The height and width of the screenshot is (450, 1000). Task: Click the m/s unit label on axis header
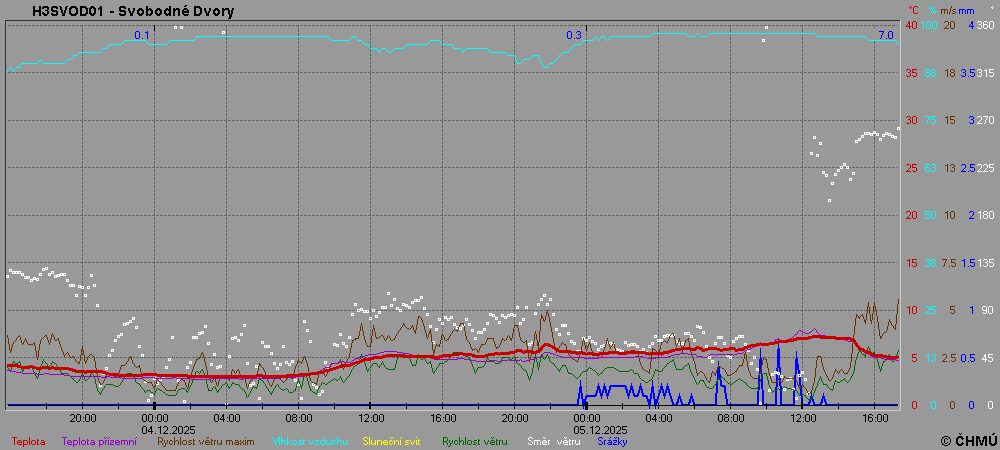coord(950,9)
